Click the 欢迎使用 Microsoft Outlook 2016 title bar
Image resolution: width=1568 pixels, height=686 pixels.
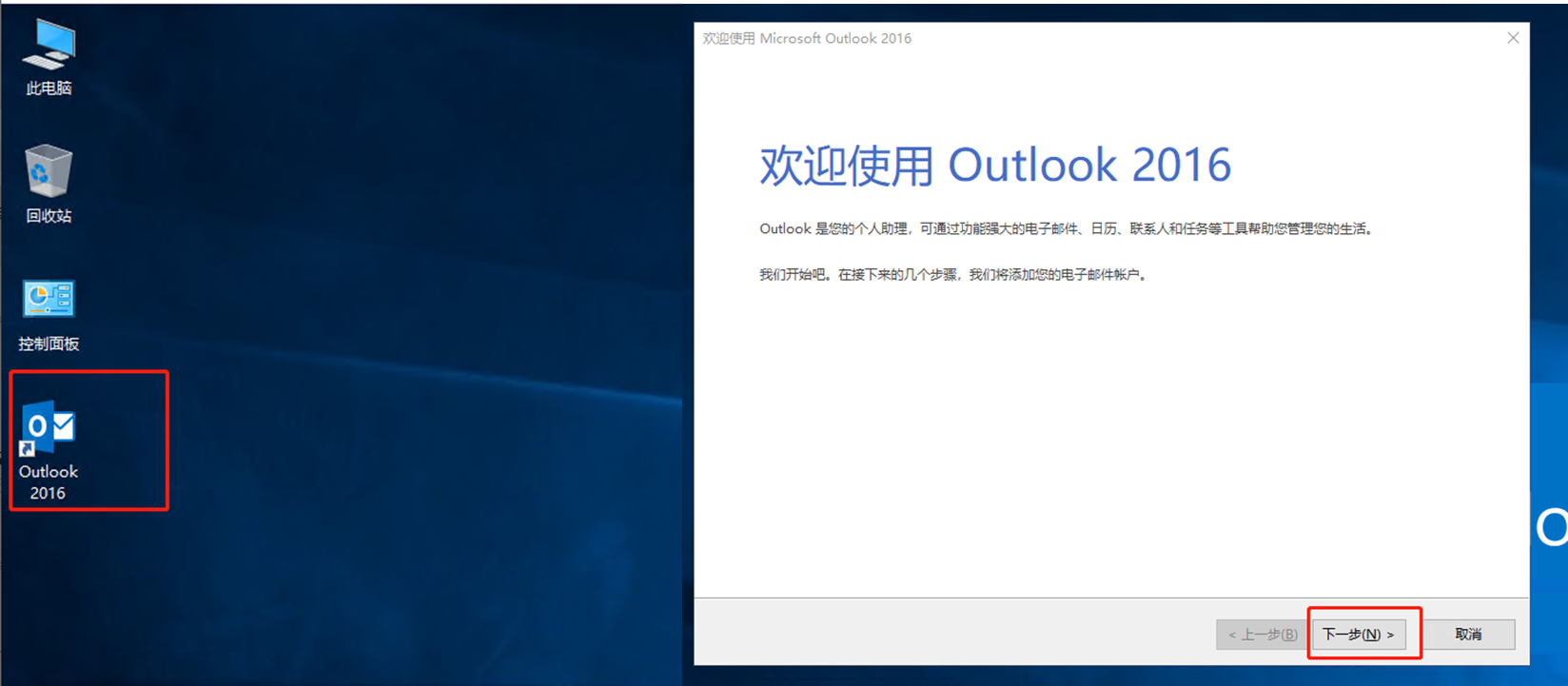tap(807, 38)
